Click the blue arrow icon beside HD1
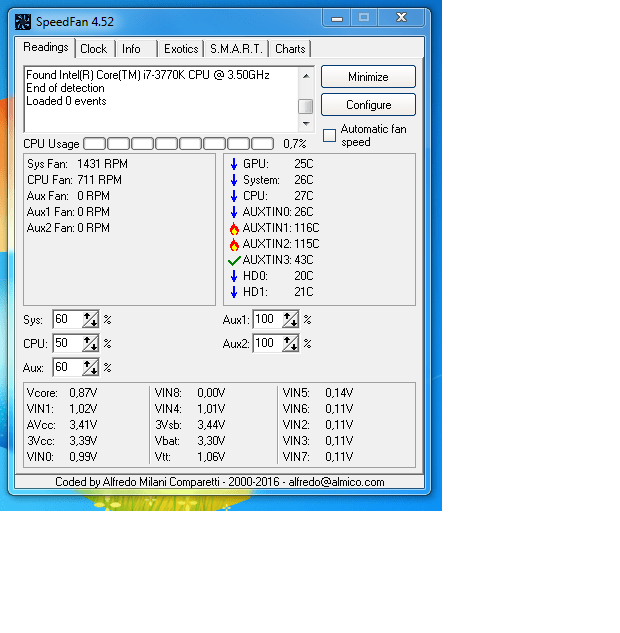 click(234, 292)
